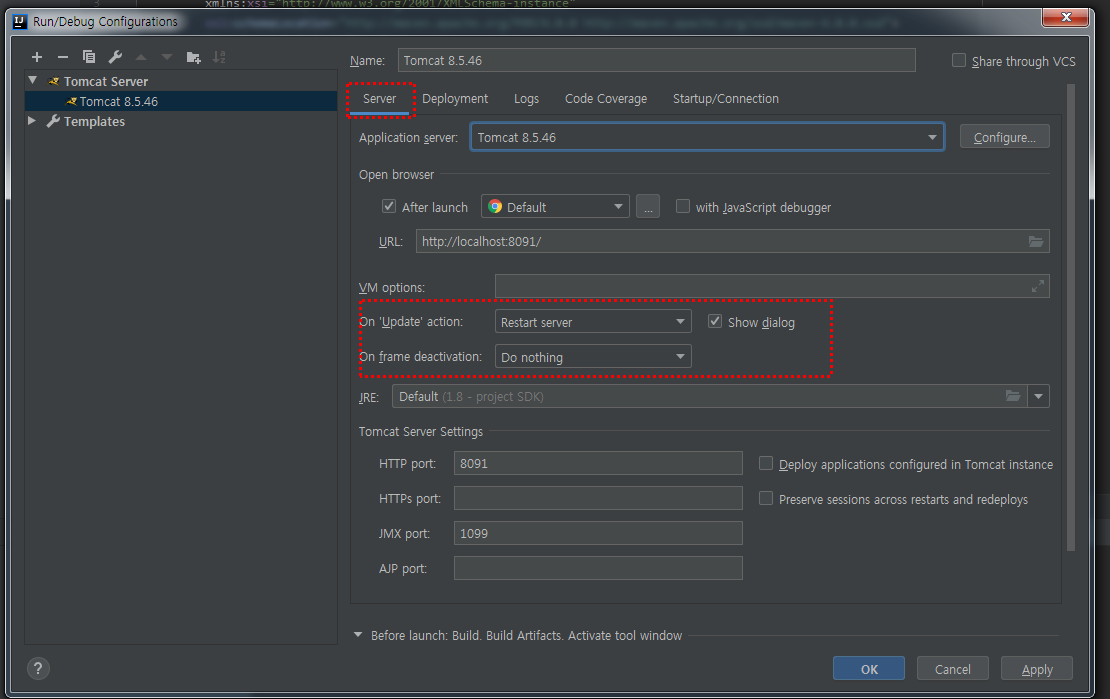Expand Templates tree node
The height and width of the screenshot is (699, 1110).
click(32, 120)
